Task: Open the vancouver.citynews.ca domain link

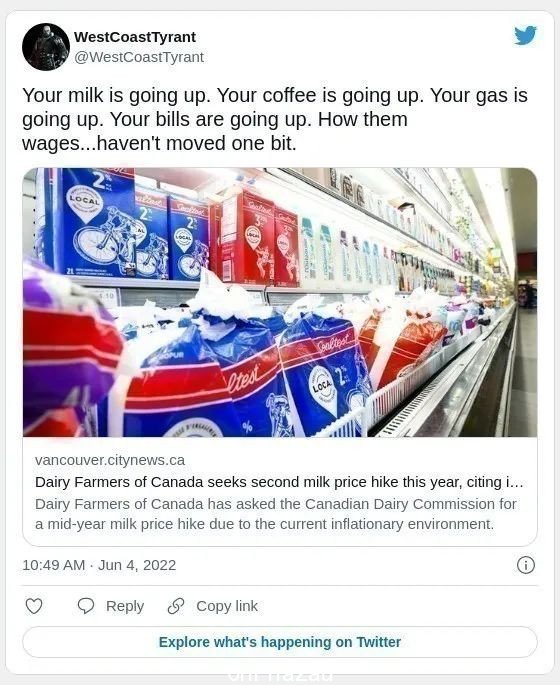Action: [x=110, y=460]
